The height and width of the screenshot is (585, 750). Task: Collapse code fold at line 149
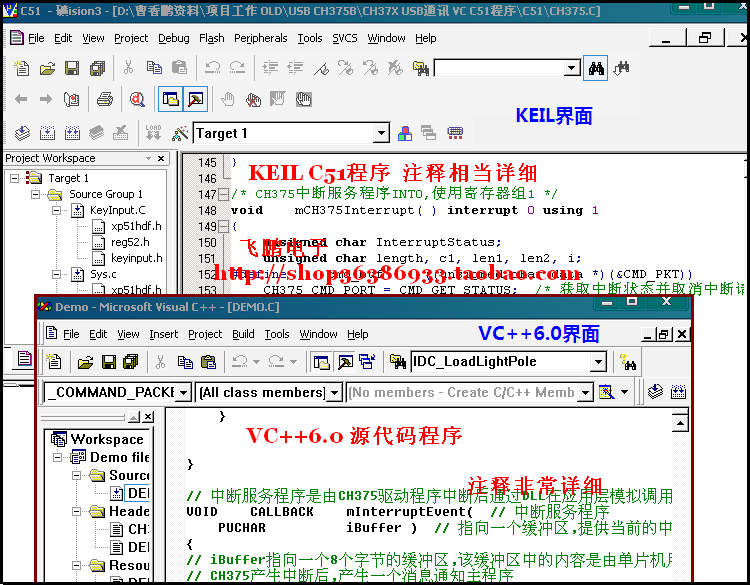(223, 226)
